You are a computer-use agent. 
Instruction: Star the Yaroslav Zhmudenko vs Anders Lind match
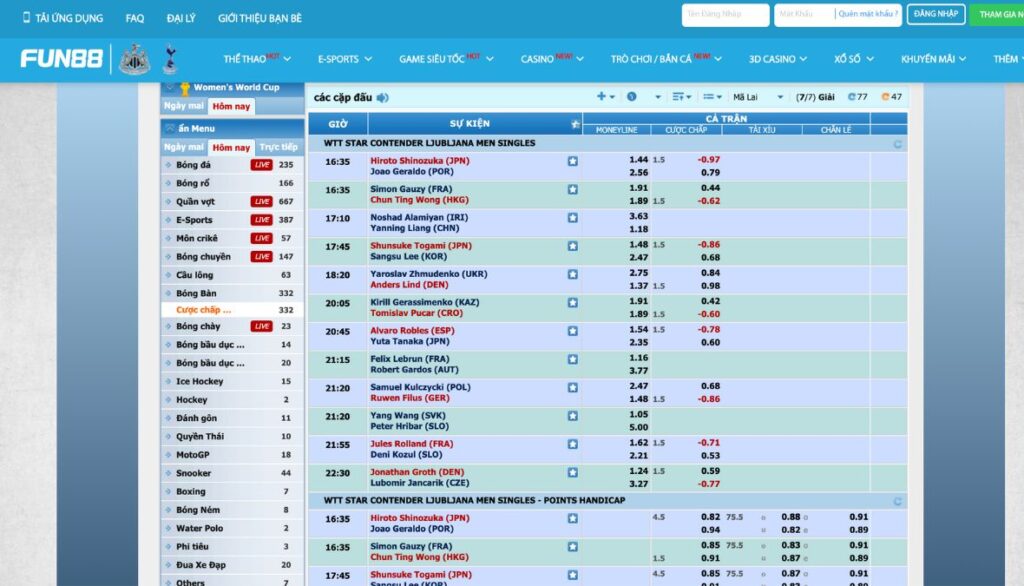(573, 274)
